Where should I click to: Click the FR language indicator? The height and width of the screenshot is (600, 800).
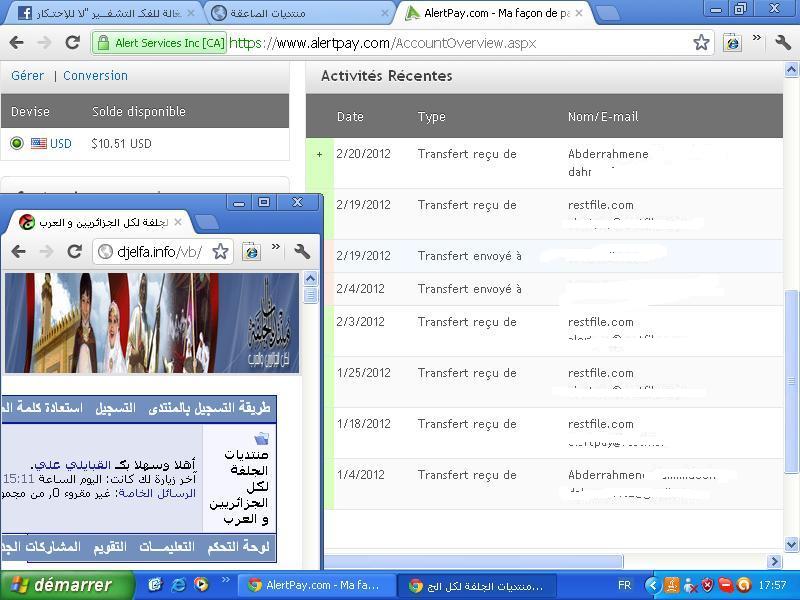(x=624, y=585)
